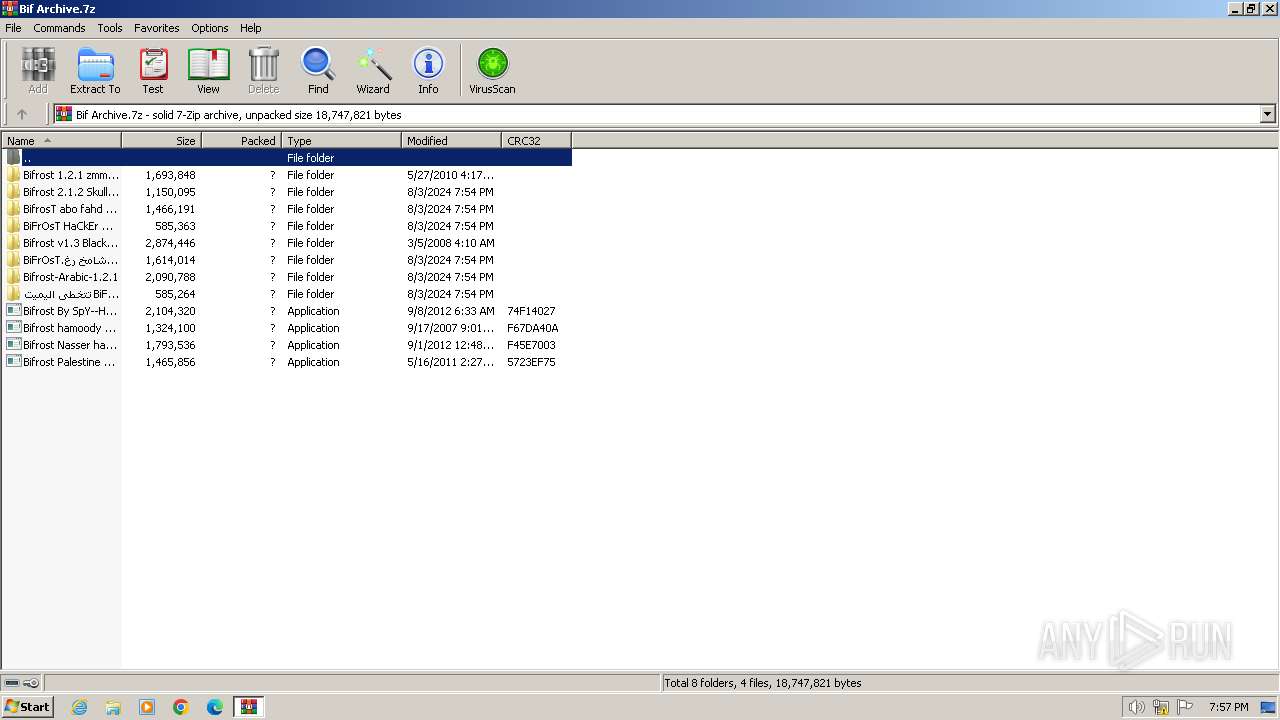Click the size value 2,874,446
The height and width of the screenshot is (720, 1280).
tap(170, 243)
